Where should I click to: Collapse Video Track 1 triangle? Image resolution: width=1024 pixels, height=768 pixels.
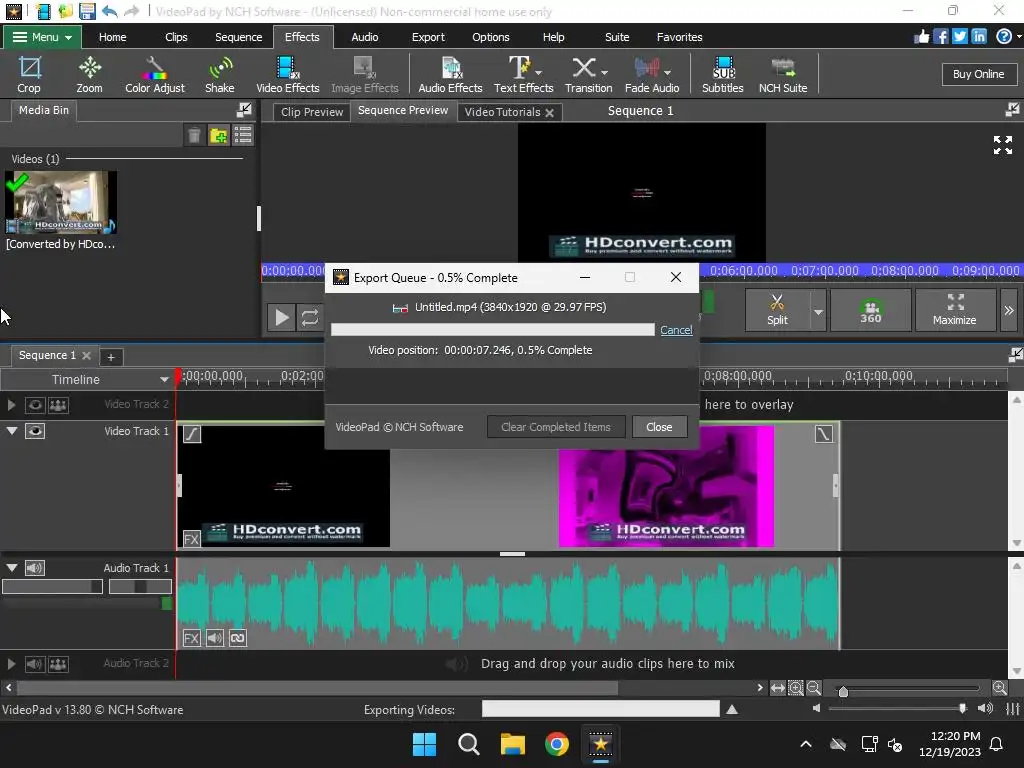11,431
